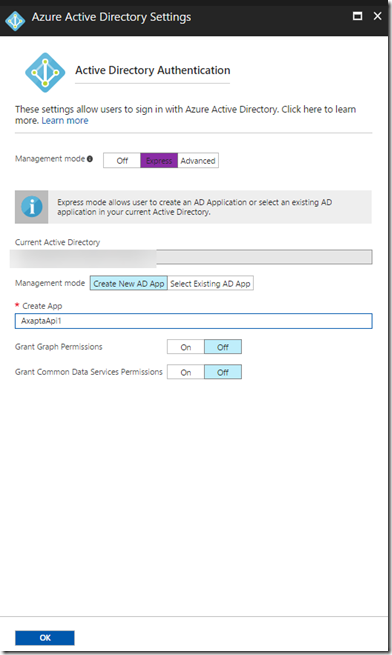
Task: Turn Off Grant Graph Permissions
Action: tap(223, 347)
